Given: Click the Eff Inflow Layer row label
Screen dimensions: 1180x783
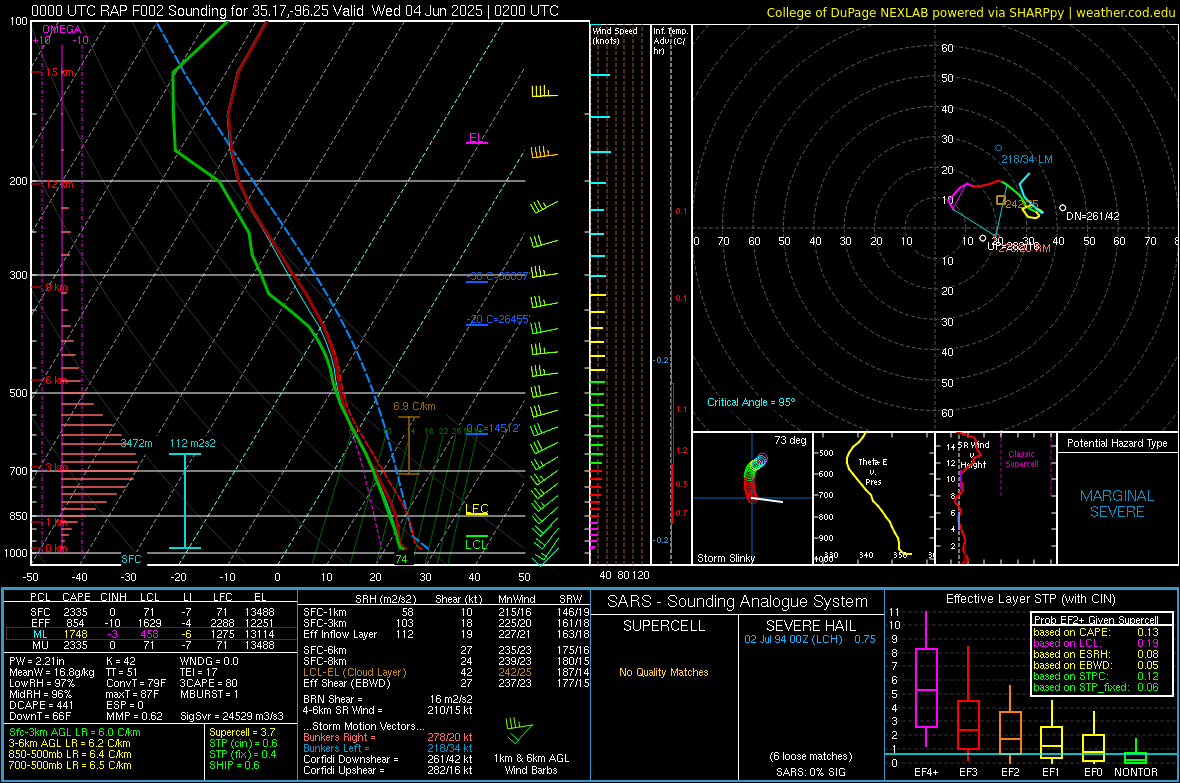Looking at the screenshot, I should tap(340, 634).
